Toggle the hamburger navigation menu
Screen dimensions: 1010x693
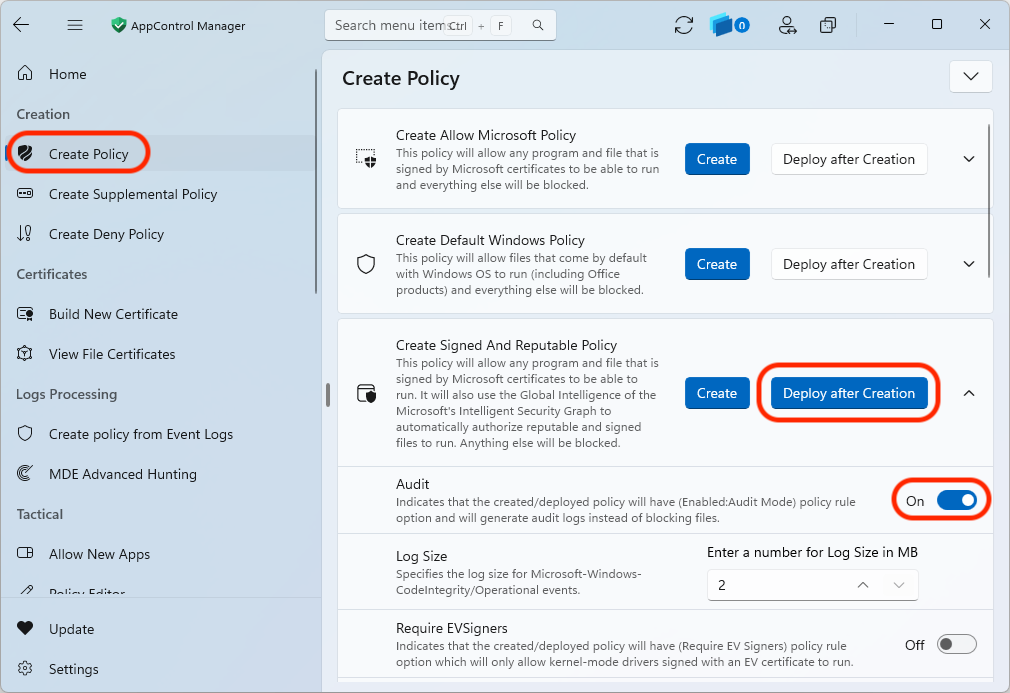coord(75,25)
